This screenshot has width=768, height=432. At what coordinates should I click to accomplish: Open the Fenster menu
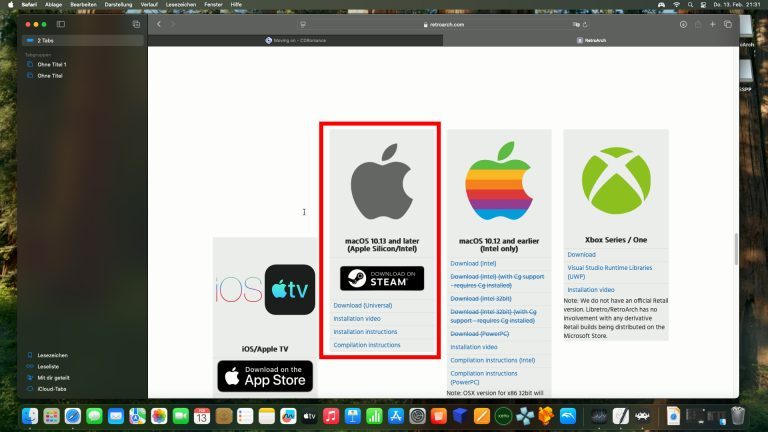(x=213, y=4)
